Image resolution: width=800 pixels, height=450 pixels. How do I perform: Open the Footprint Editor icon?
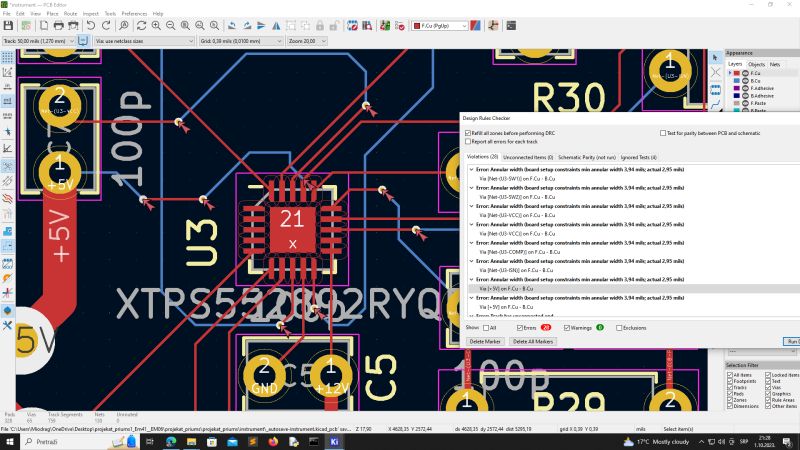(352, 26)
